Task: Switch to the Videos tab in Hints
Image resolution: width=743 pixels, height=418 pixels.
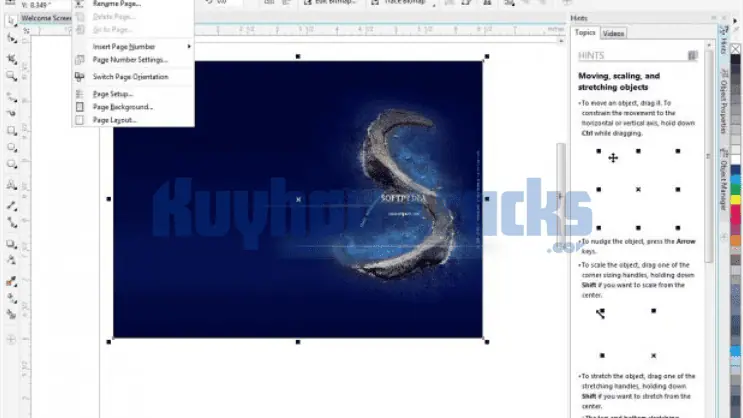Action: point(614,33)
